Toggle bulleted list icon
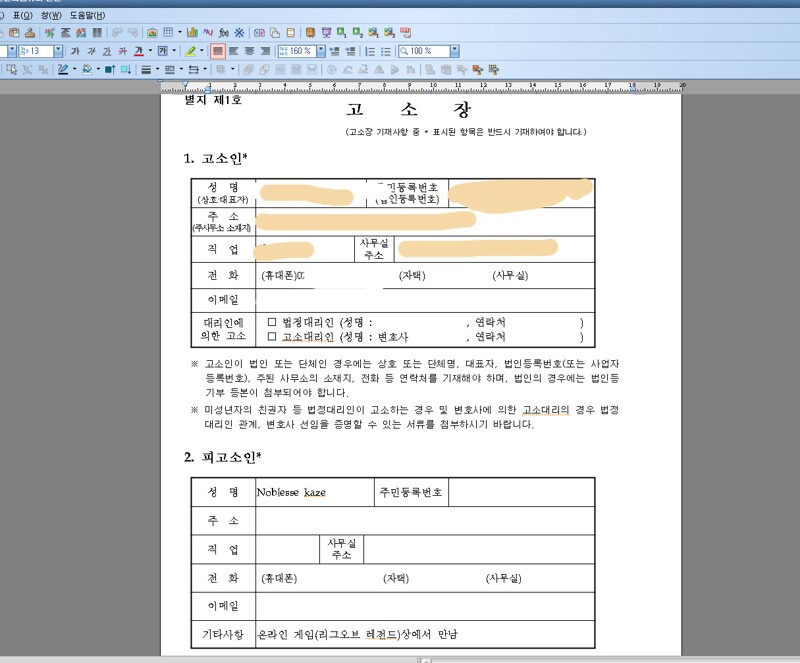 386,51
